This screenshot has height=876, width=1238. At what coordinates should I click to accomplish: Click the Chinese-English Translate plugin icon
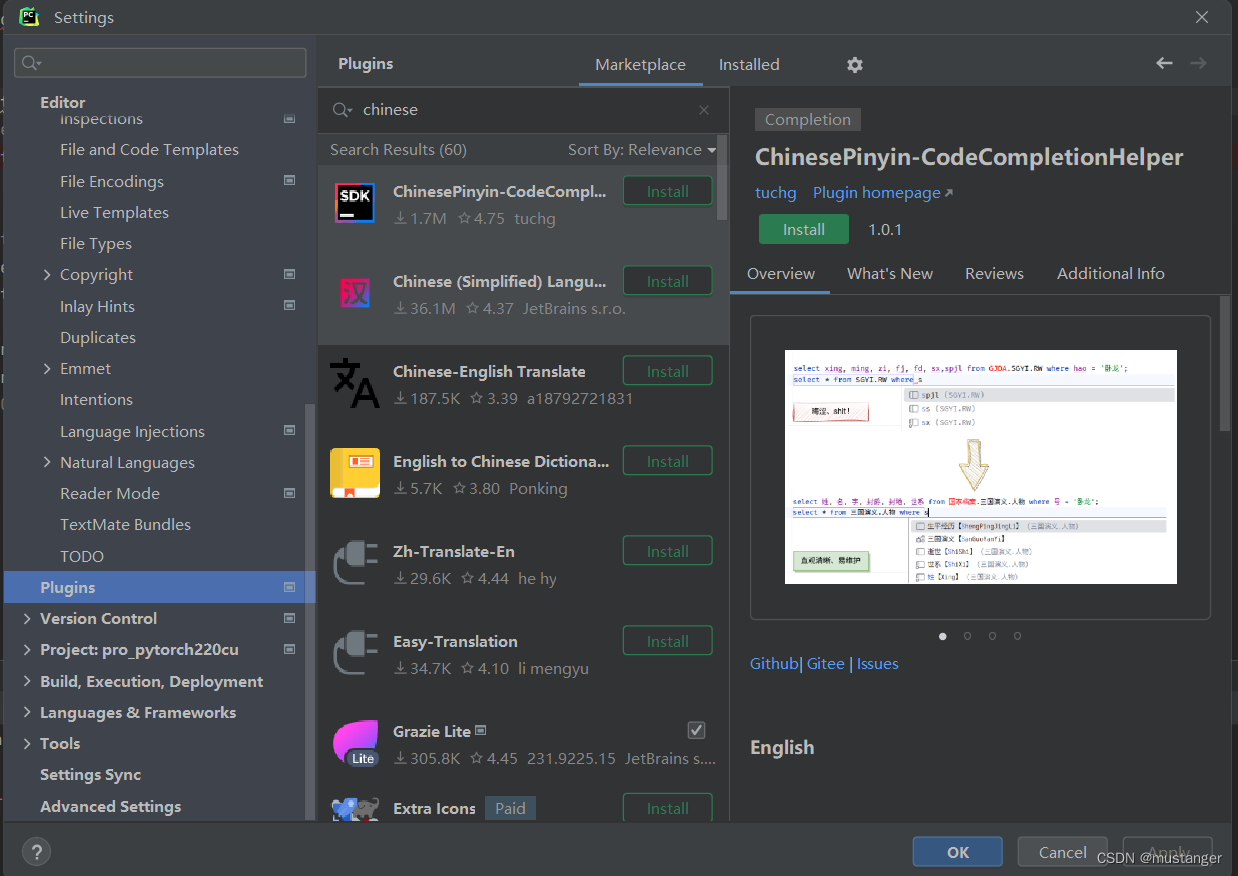[354, 384]
